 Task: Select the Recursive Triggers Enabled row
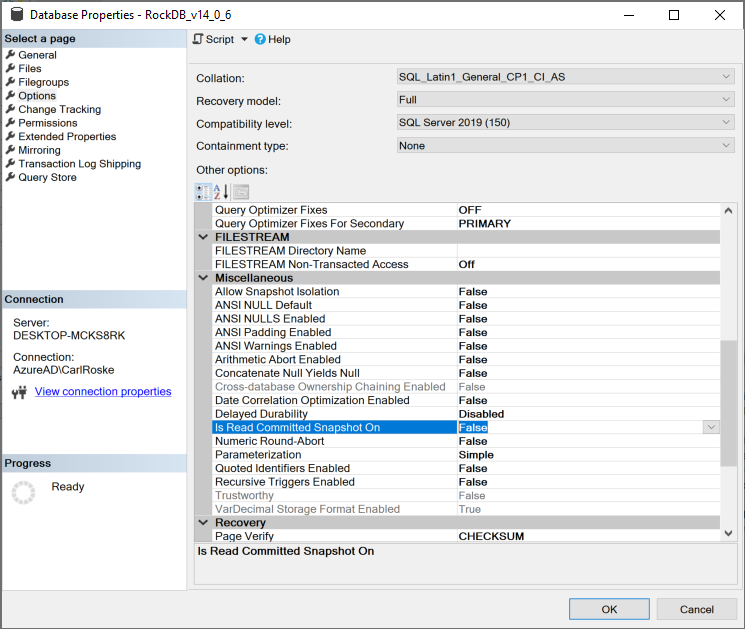pyautogui.click(x=466, y=482)
